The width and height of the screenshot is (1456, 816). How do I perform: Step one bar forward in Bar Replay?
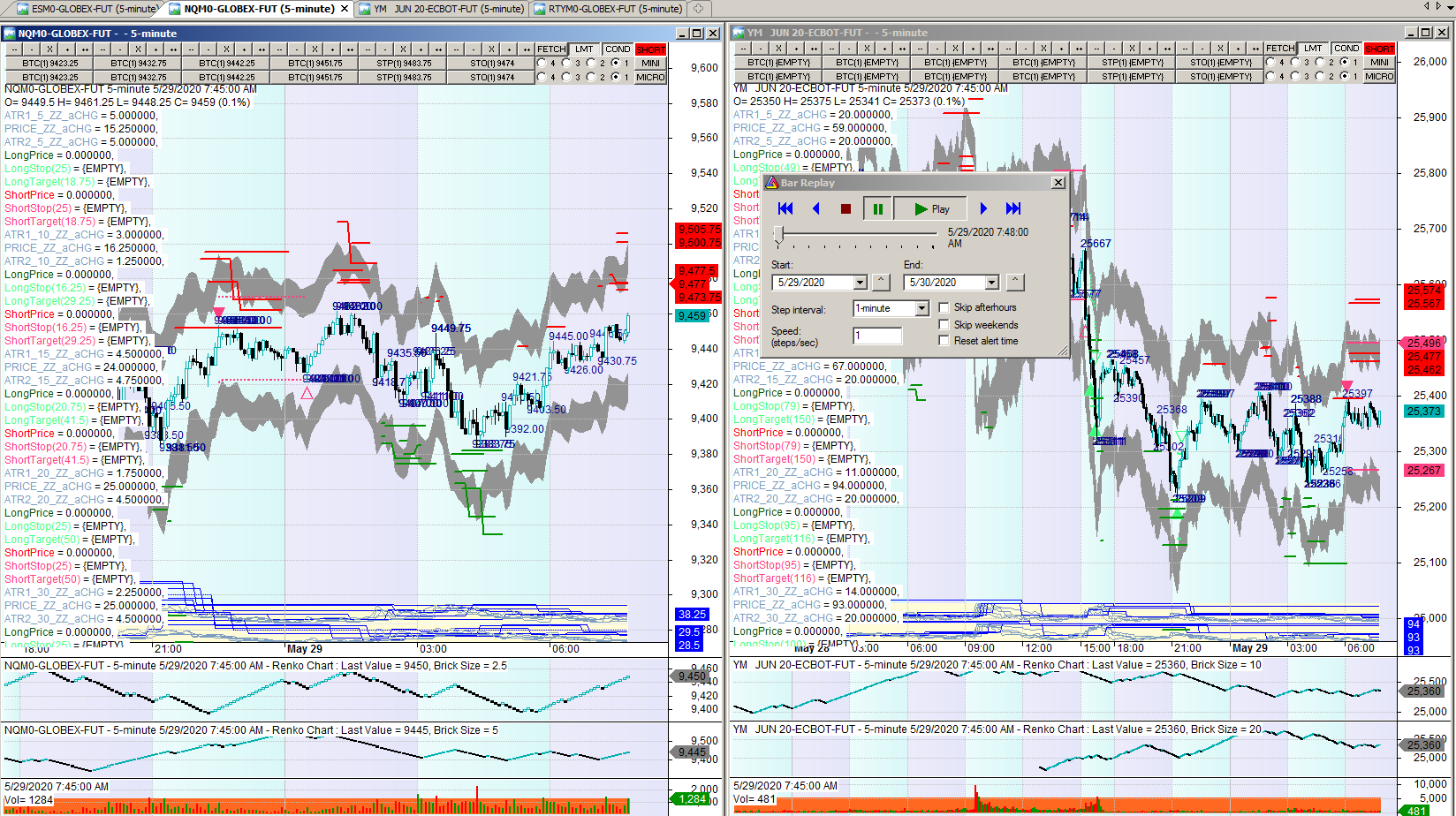coord(983,209)
